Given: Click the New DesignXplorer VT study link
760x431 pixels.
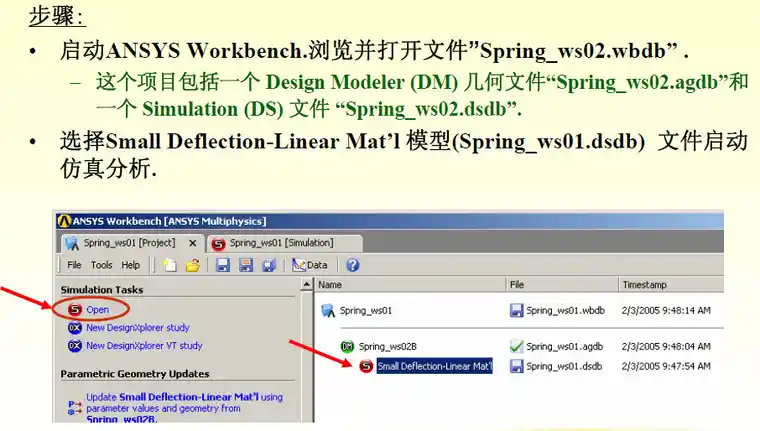Looking at the screenshot, I should point(144,346).
